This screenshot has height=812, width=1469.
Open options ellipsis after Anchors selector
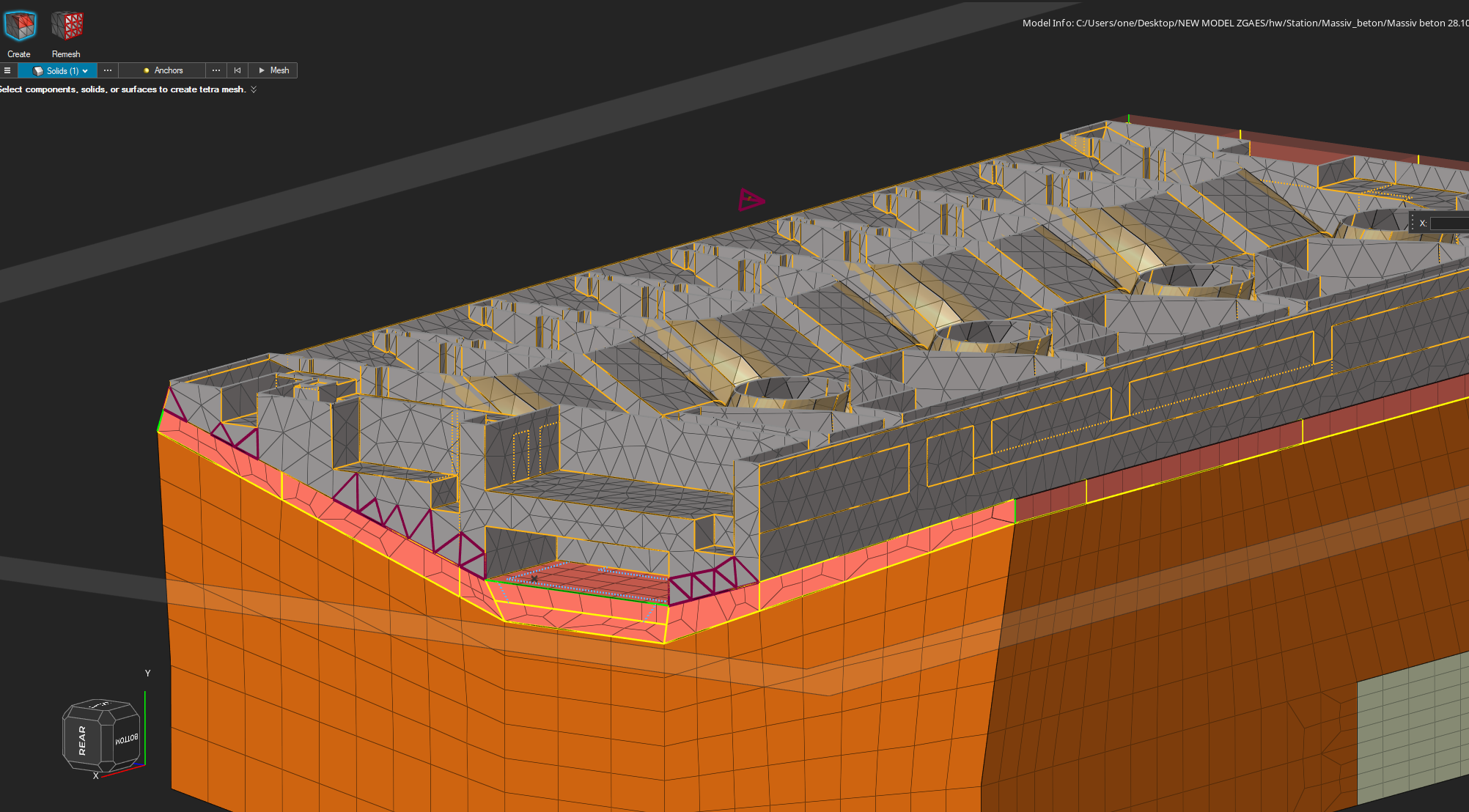[x=216, y=70]
